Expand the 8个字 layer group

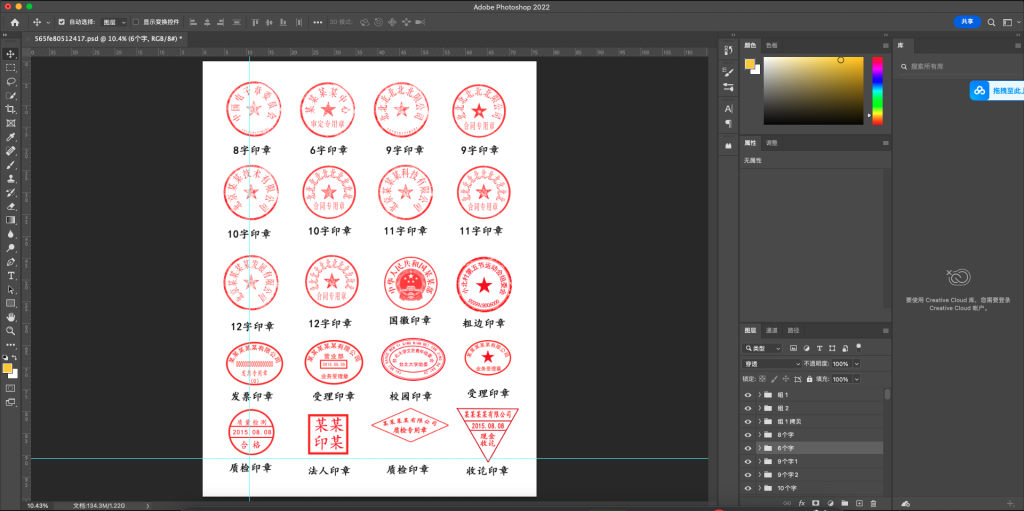760,435
